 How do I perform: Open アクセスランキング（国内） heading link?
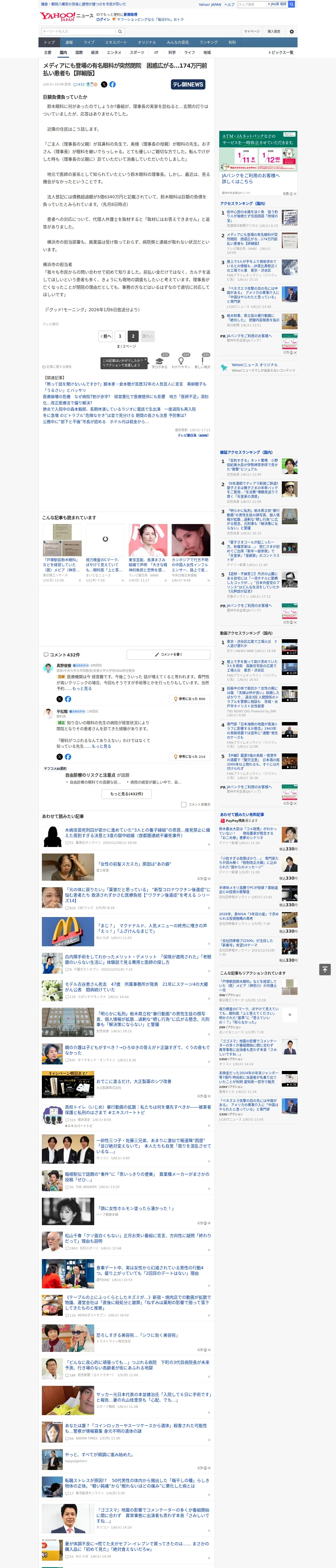coord(243,203)
